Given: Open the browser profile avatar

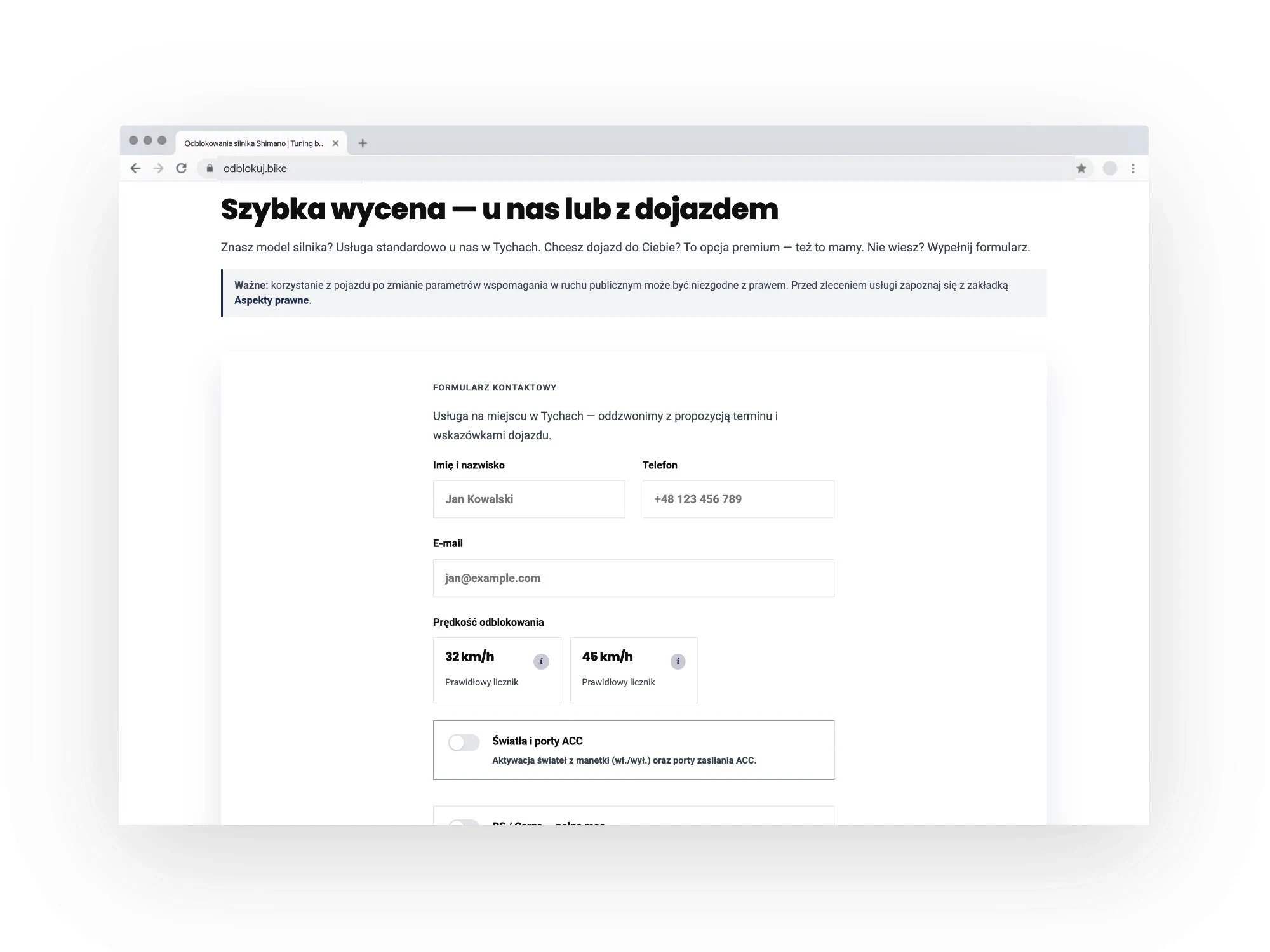Looking at the screenshot, I should pyautogui.click(x=1109, y=168).
